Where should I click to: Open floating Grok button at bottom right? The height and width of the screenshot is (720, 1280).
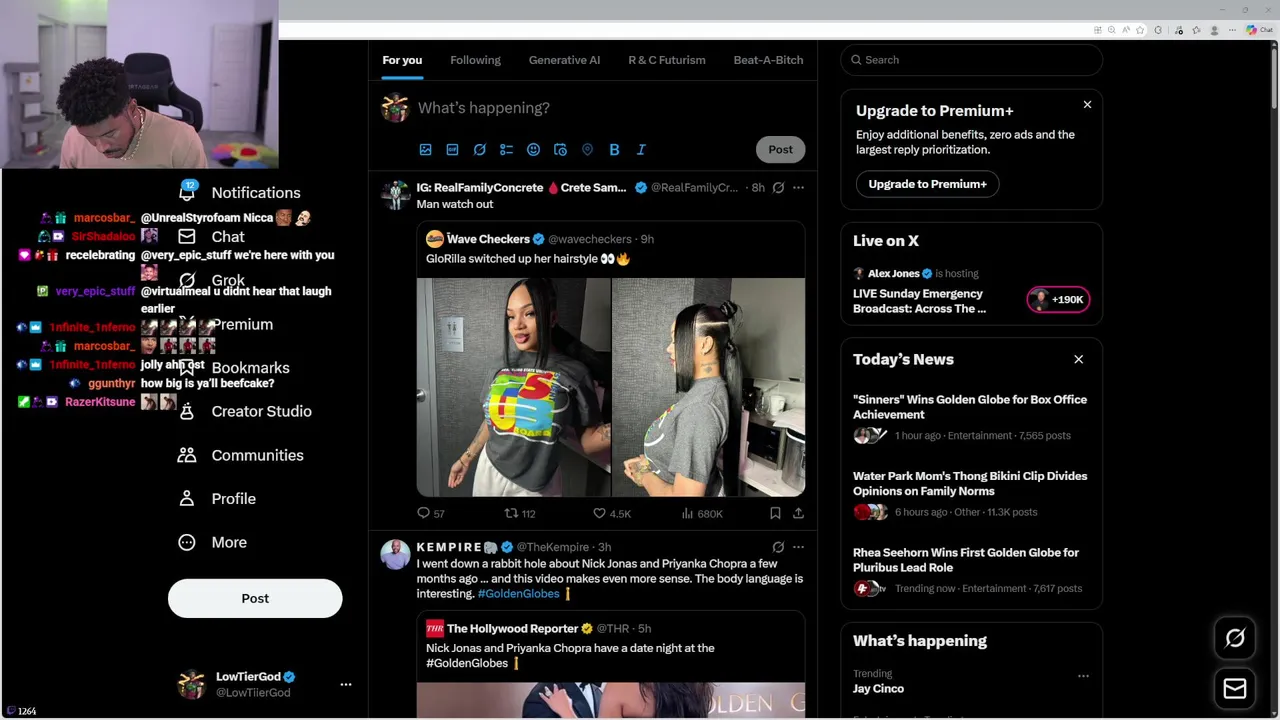tap(1235, 638)
